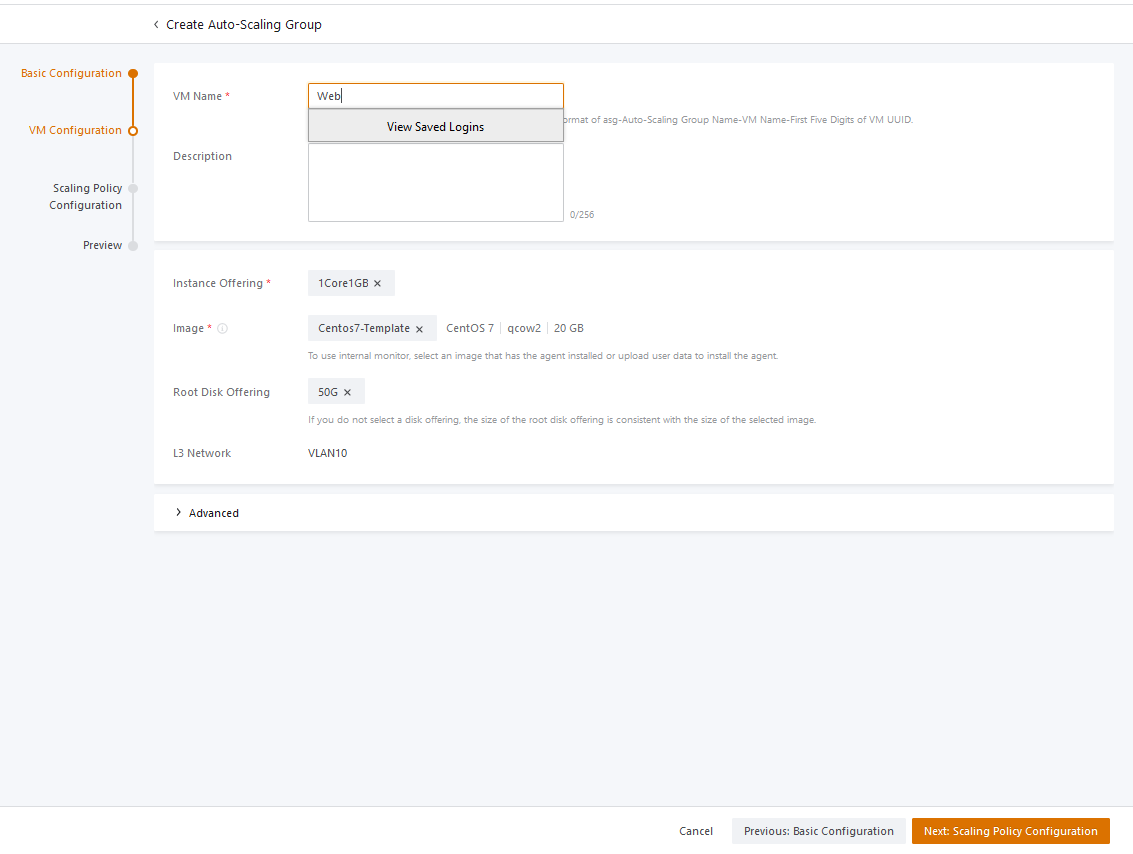1133x854 pixels.
Task: Click the Centos7-Template image tag text
Action: coord(364,329)
